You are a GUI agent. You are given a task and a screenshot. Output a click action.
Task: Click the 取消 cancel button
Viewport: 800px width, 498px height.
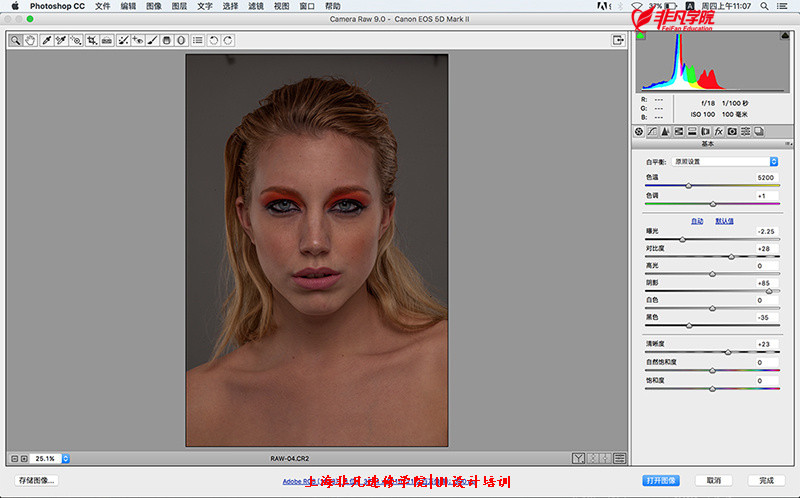[714, 481]
